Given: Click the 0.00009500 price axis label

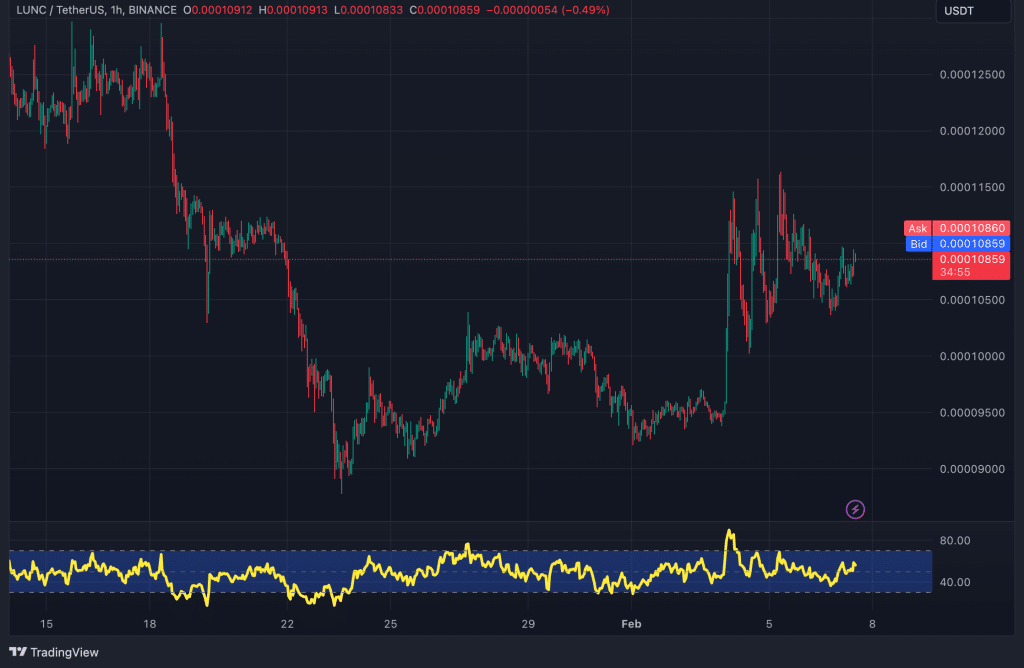Looking at the screenshot, I should tap(972, 413).
